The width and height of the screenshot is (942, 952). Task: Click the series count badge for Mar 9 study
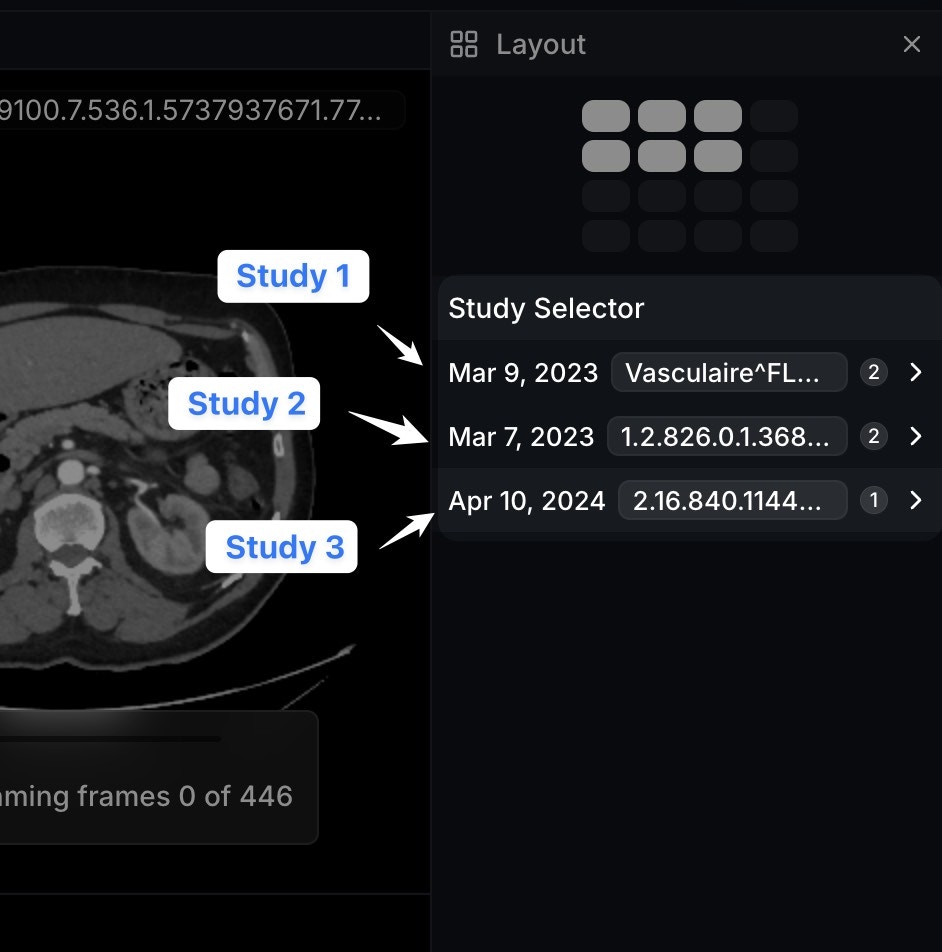[x=873, y=372]
